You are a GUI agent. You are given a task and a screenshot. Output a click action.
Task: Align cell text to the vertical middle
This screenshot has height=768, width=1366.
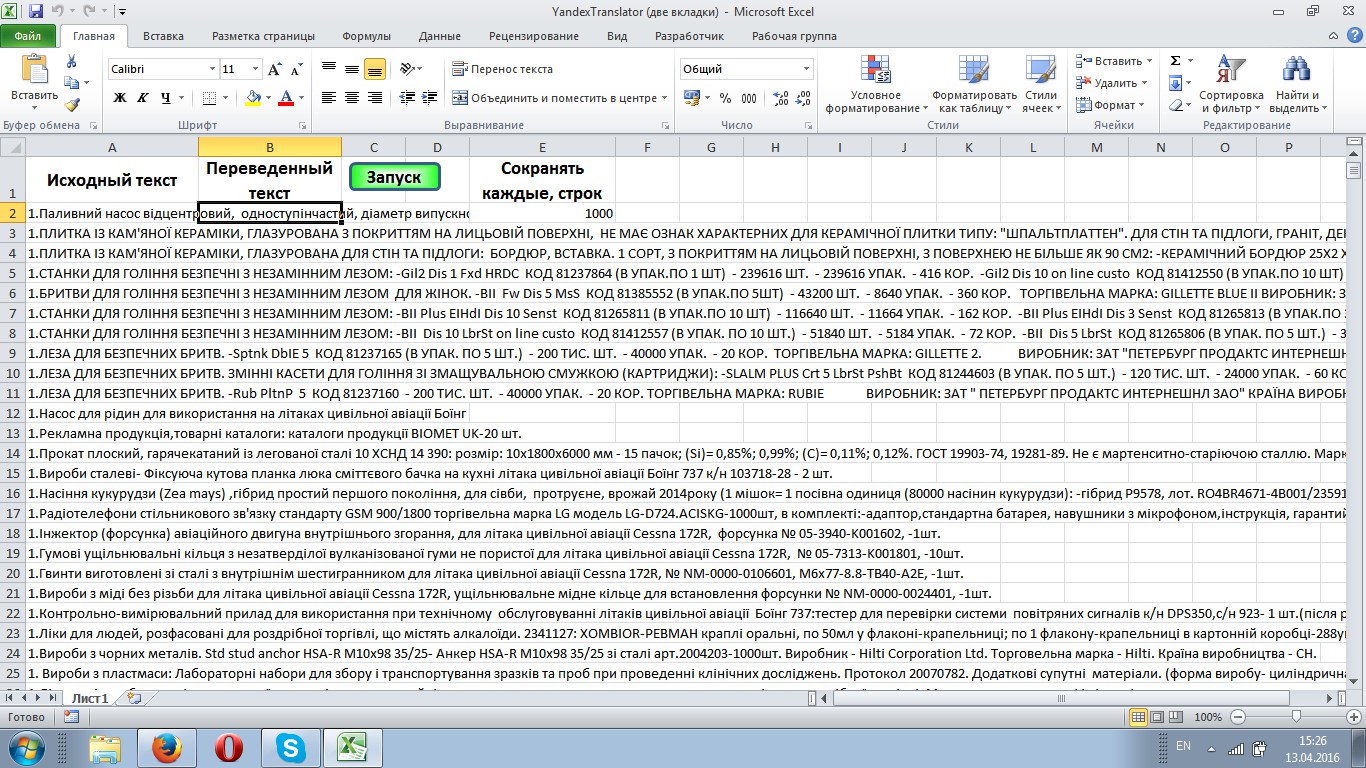[x=352, y=69]
